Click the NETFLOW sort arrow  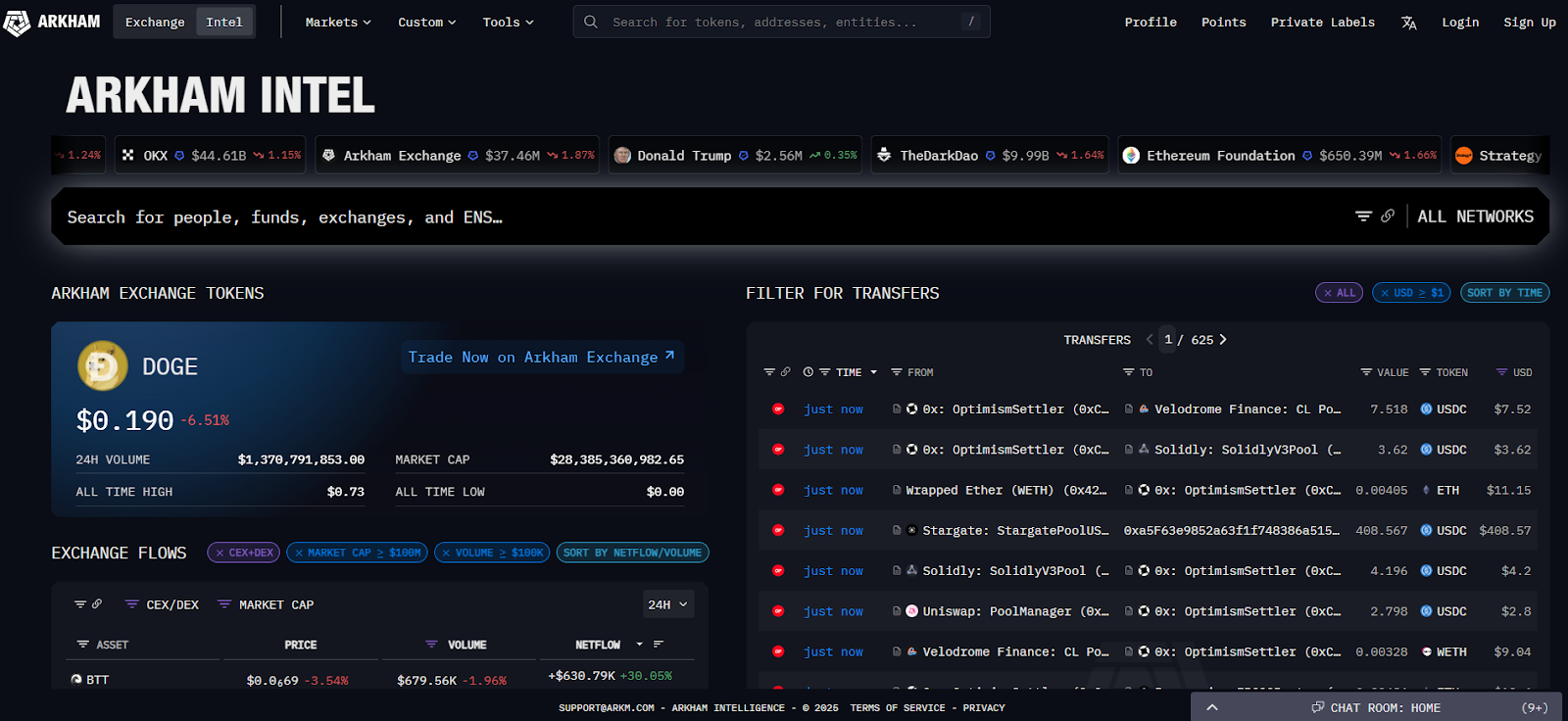pyautogui.click(x=639, y=645)
